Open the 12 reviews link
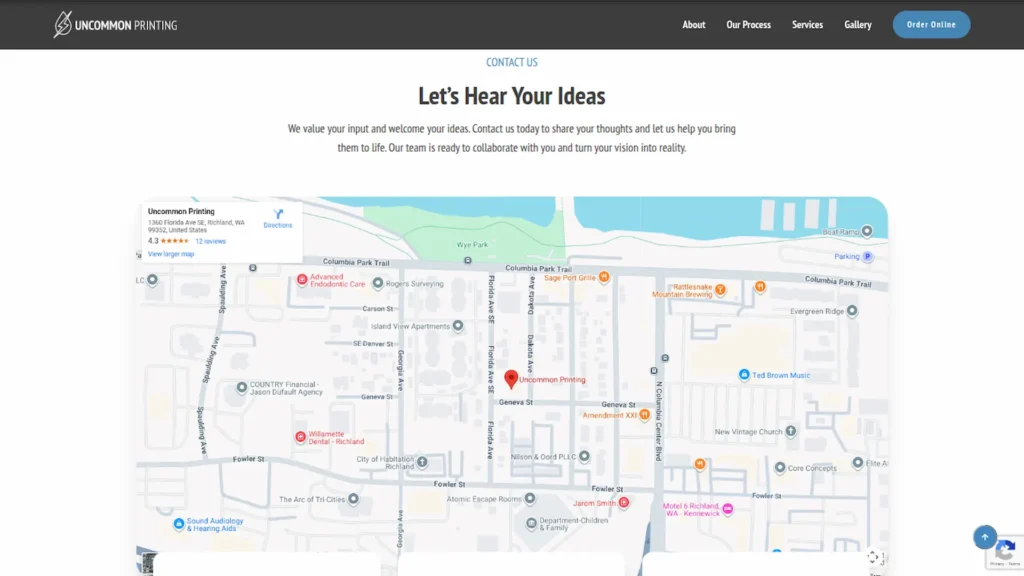Image resolution: width=1024 pixels, height=576 pixels. 210,241
